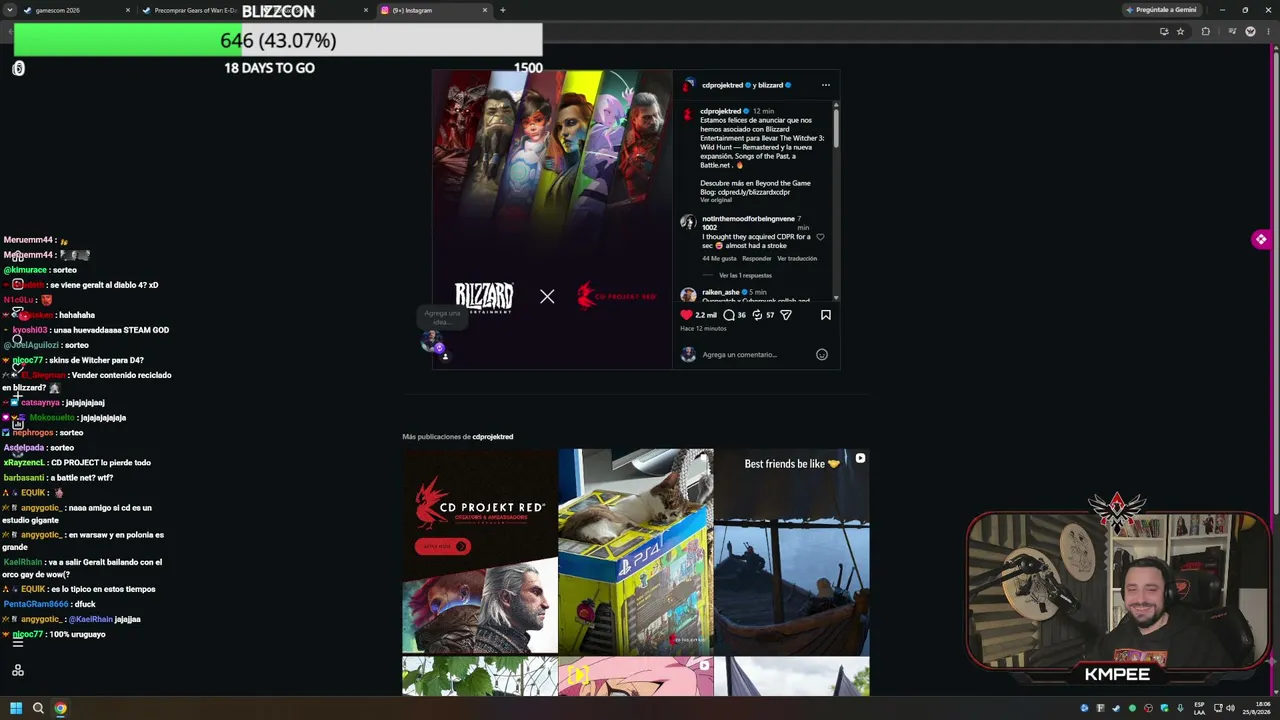This screenshot has height=720, width=1280.
Task: Open raiken_ashe commenter profile
Action: coord(720,292)
